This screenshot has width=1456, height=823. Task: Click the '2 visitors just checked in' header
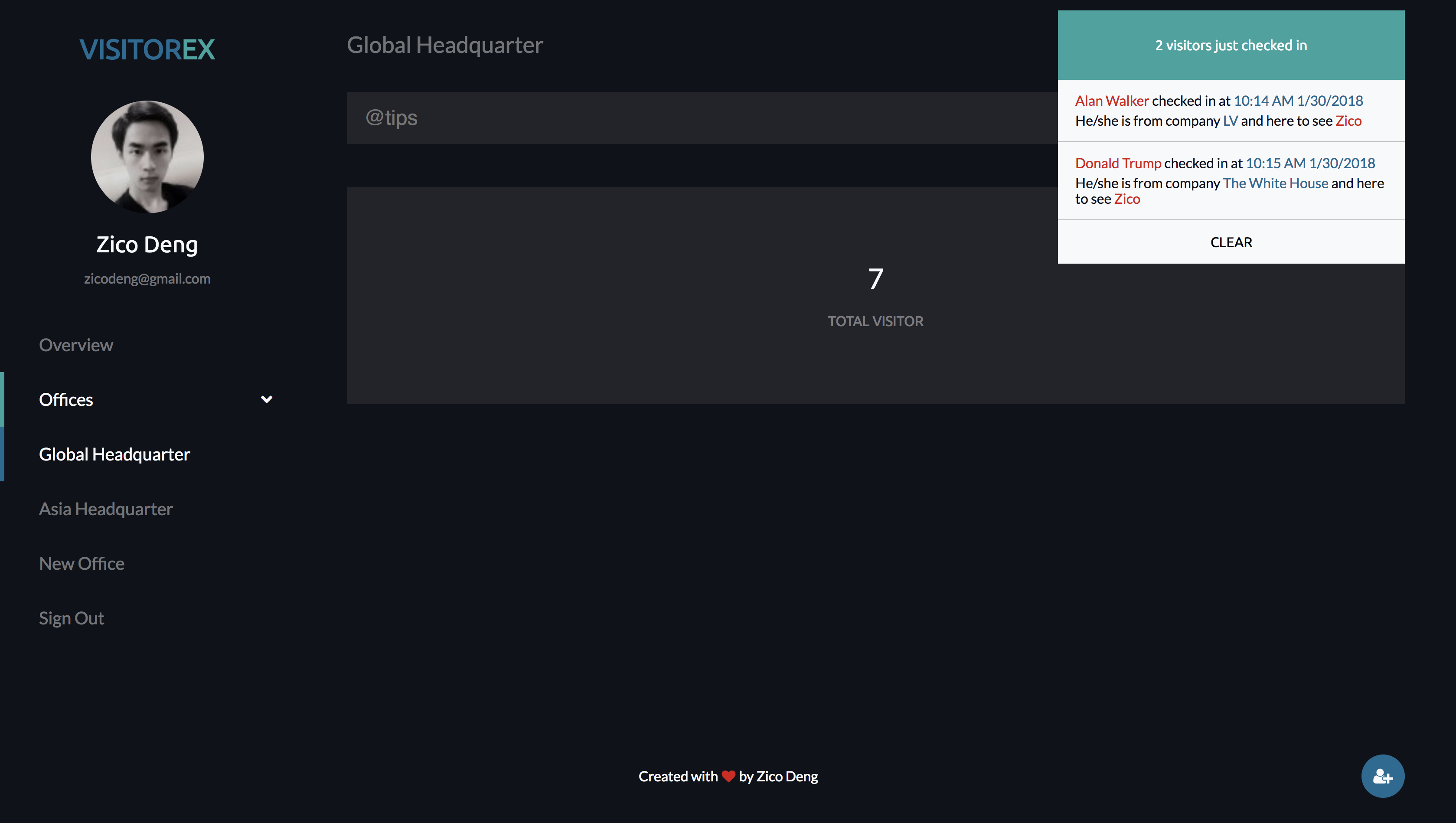1231,45
